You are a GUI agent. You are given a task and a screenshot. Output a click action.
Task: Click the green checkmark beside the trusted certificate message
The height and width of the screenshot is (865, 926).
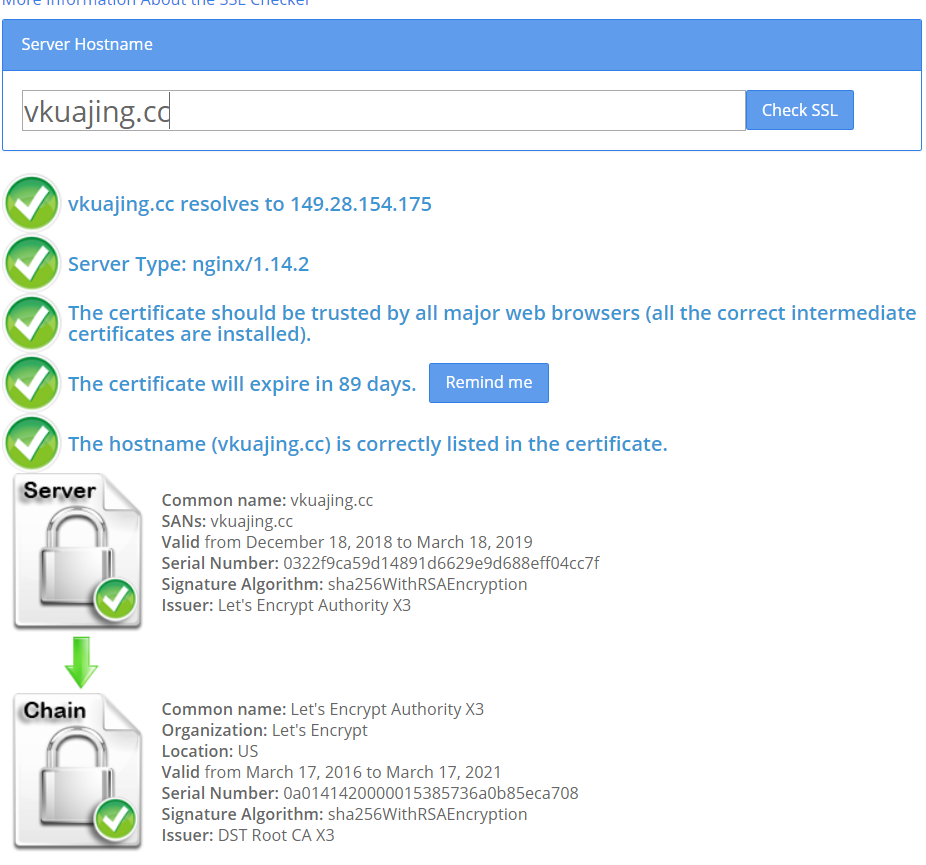click(32, 323)
